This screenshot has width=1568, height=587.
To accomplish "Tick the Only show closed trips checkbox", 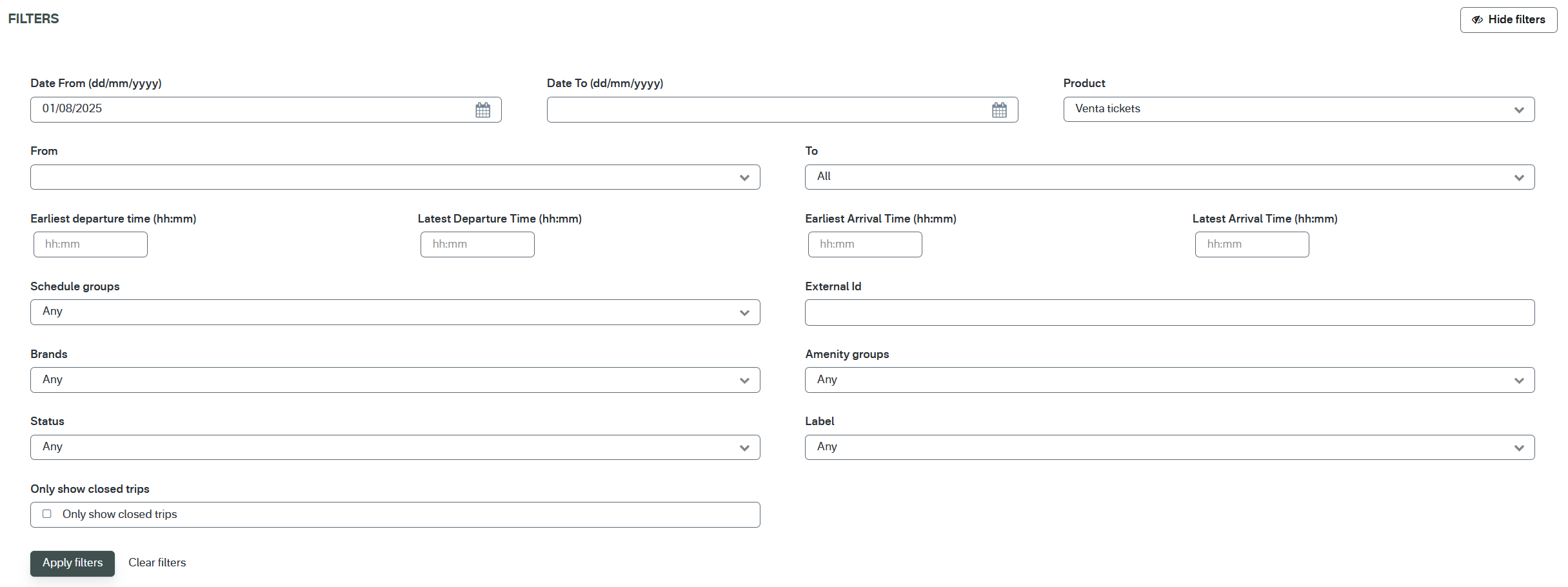I will [47, 514].
